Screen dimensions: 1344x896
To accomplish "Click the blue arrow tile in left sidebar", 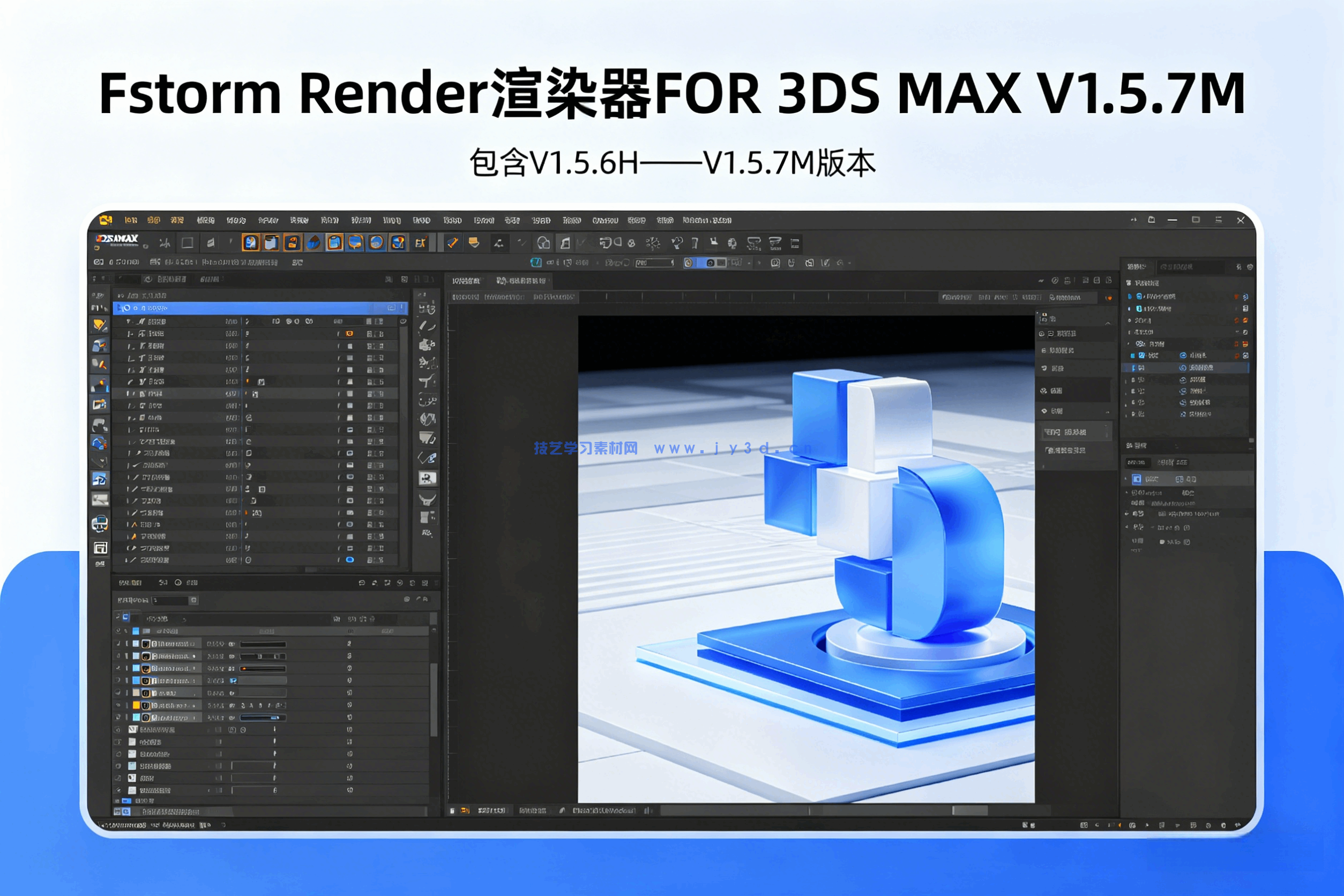I will pyautogui.click(x=100, y=479).
